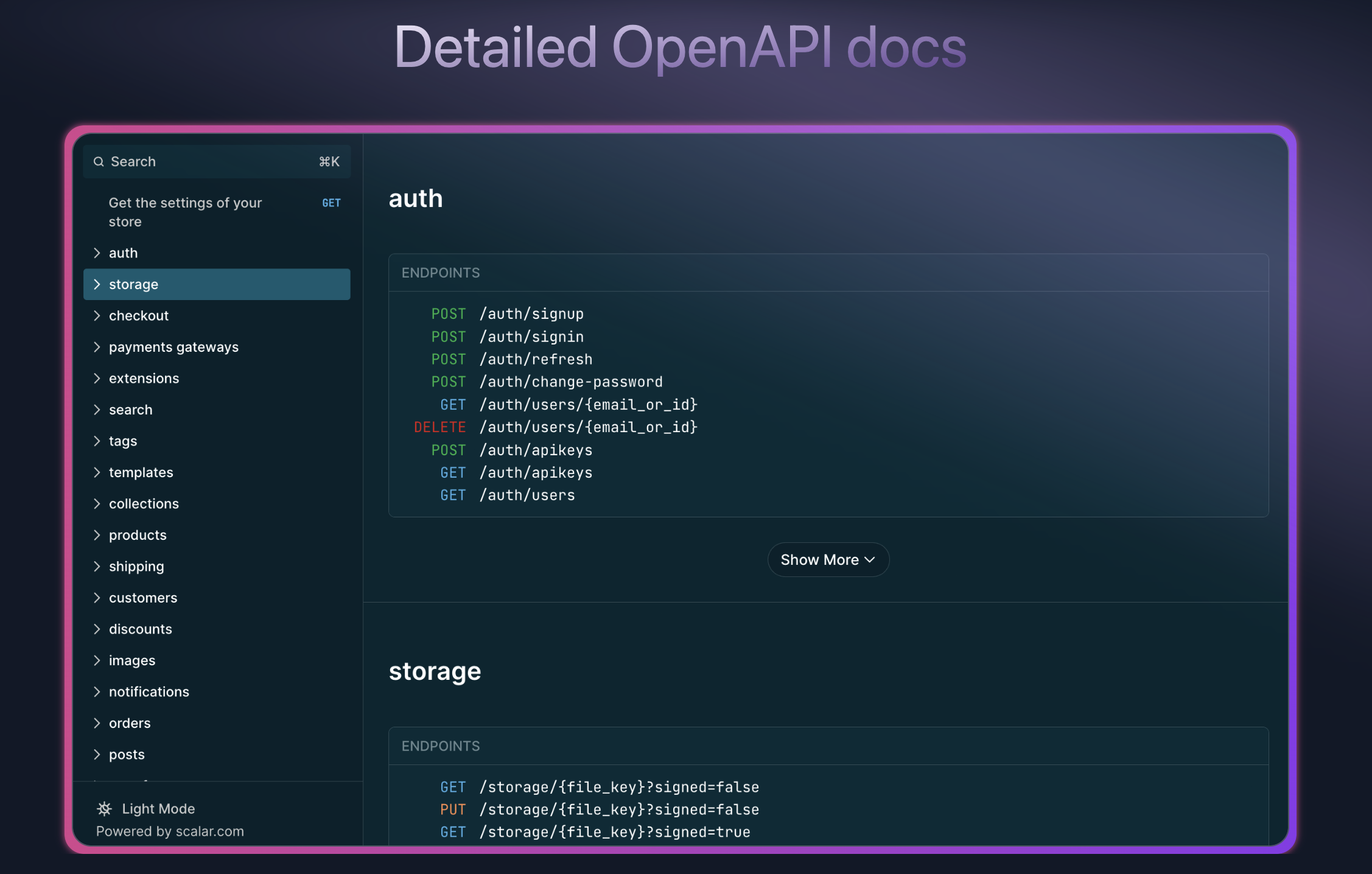
Task: Open POST /auth/signup endpoint
Action: click(508, 314)
